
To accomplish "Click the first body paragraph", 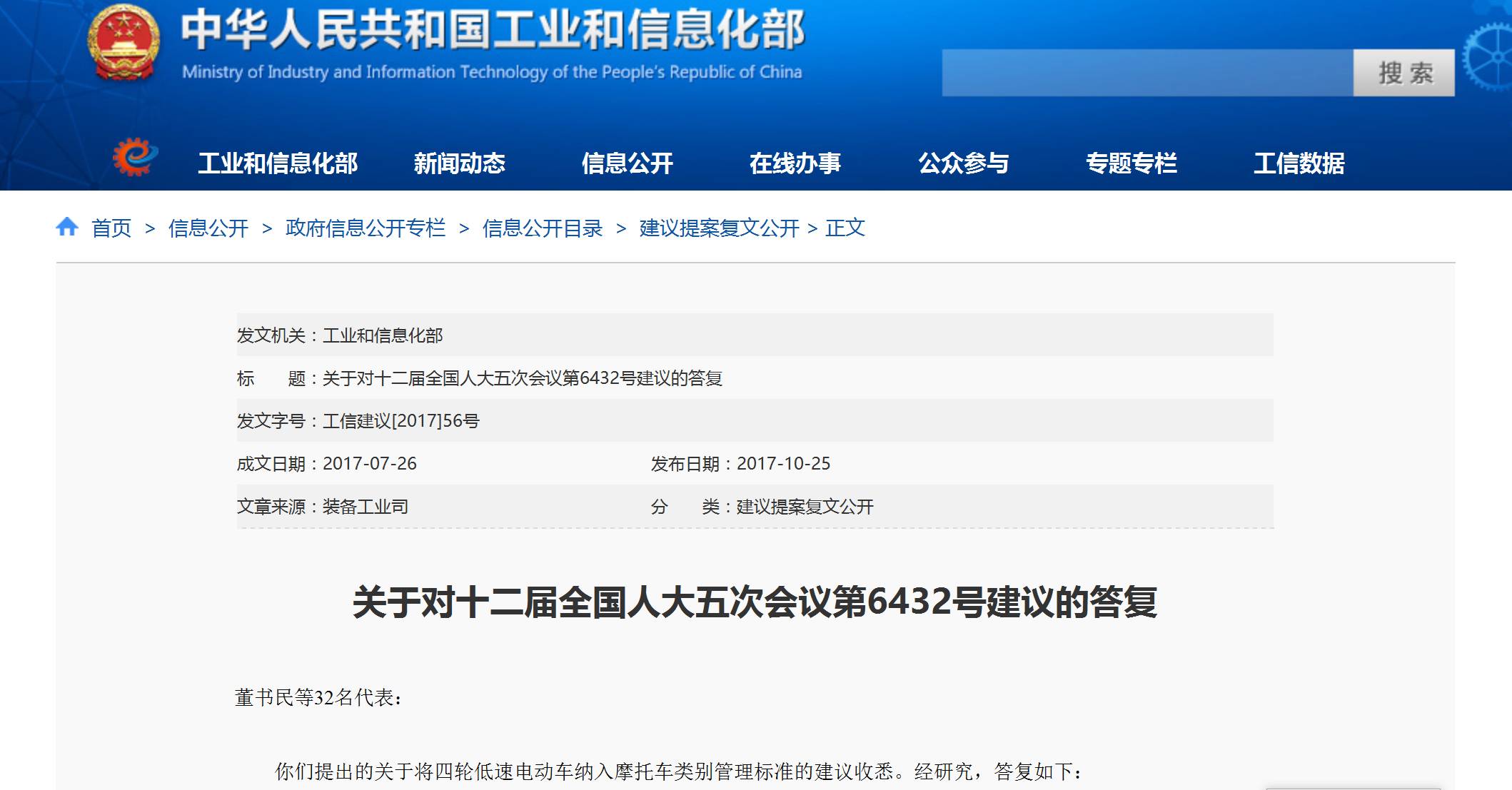I will 678,771.
